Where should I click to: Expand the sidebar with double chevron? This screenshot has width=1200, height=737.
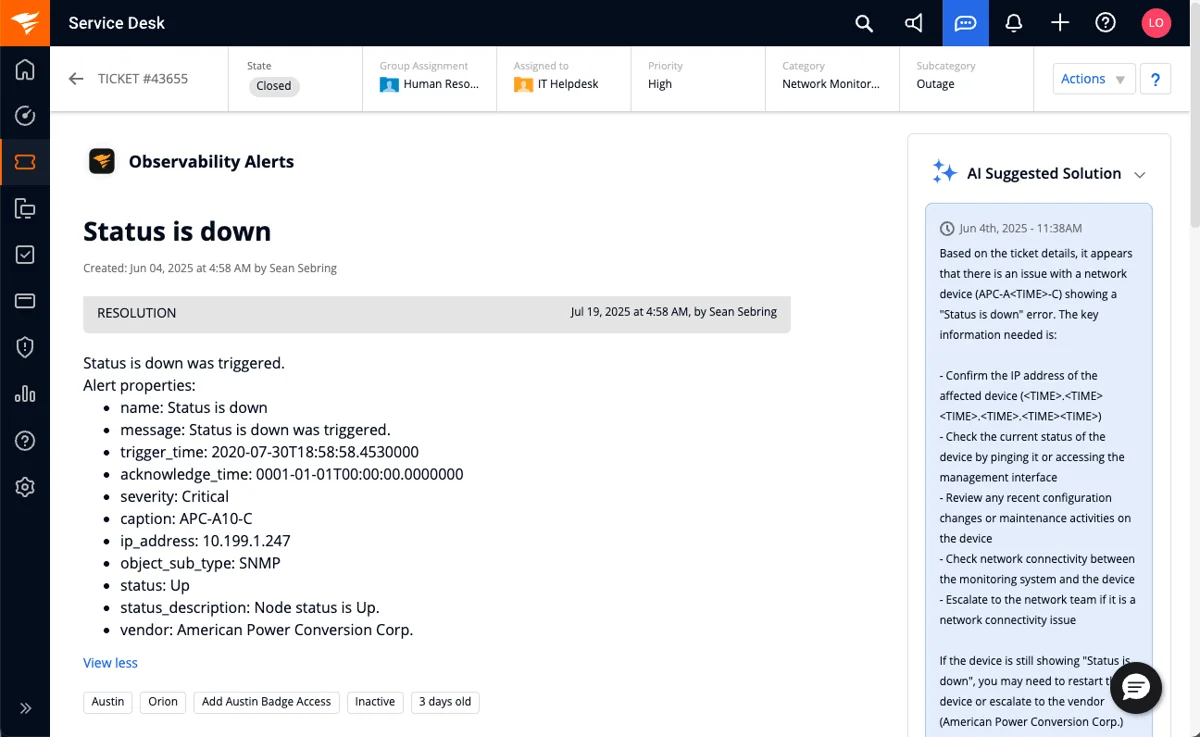tap(25, 708)
